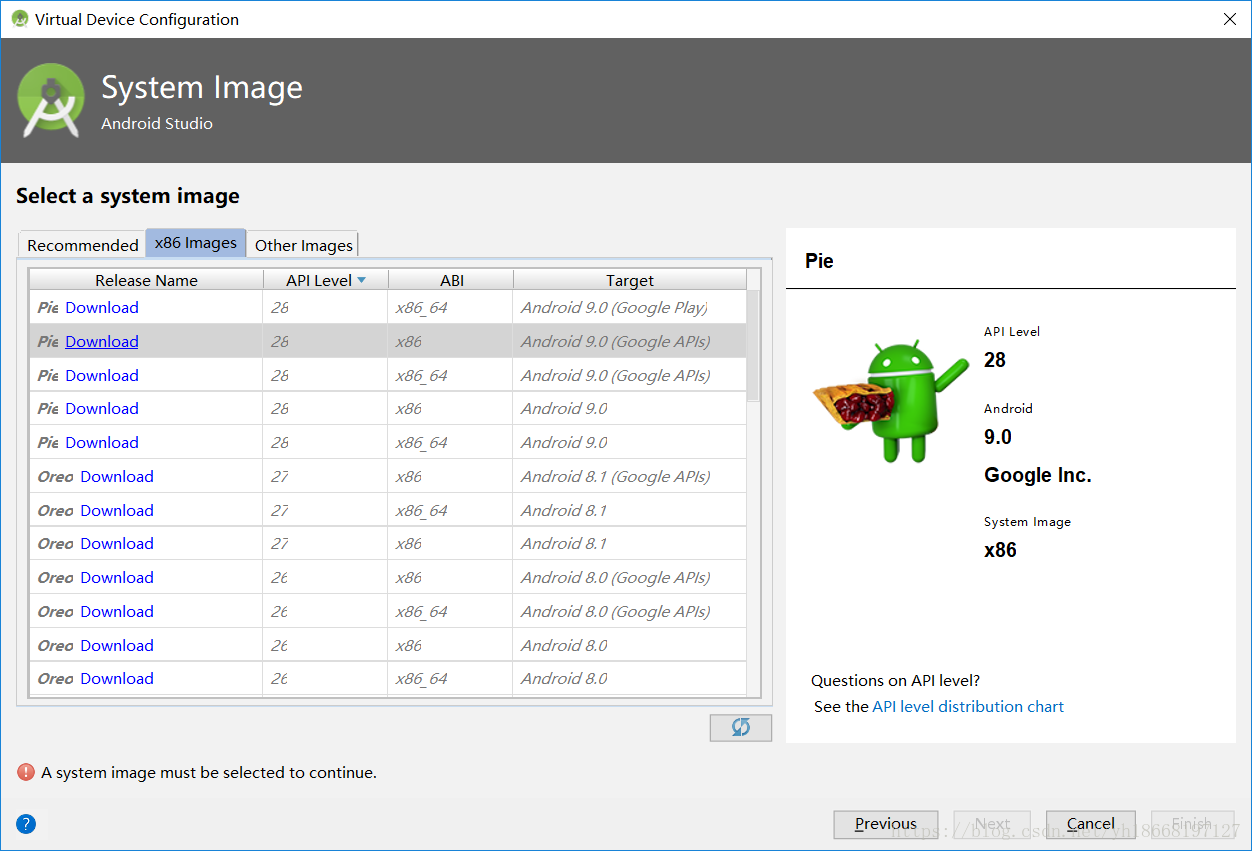Click the 'Questions on API level?' text
The width and height of the screenshot is (1252, 851).
click(x=896, y=680)
